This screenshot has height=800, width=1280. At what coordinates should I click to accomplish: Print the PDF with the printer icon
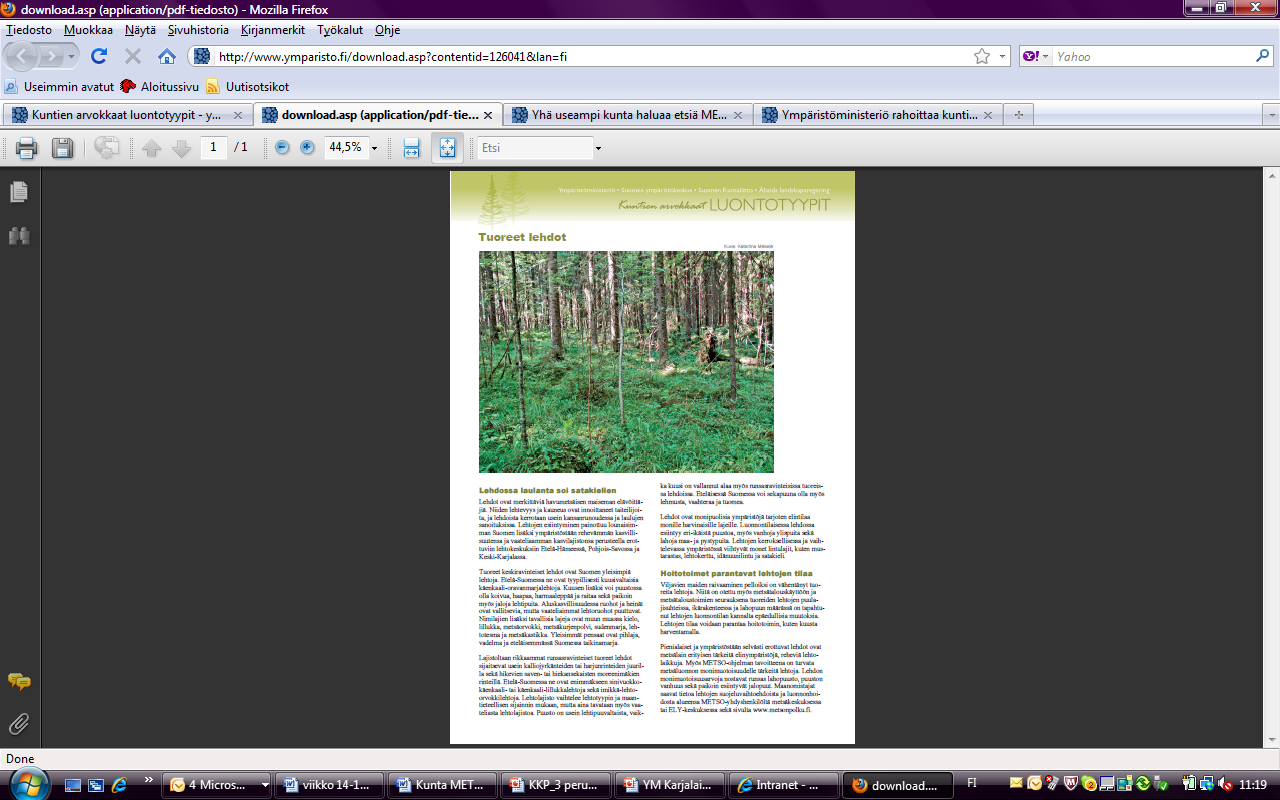pyautogui.click(x=26, y=149)
